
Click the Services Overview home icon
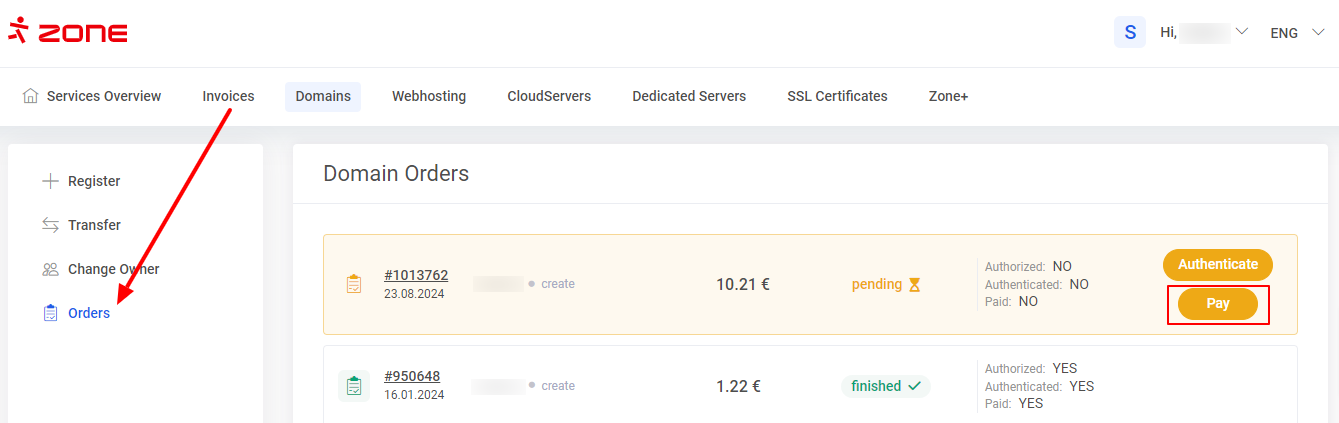pyautogui.click(x=31, y=96)
